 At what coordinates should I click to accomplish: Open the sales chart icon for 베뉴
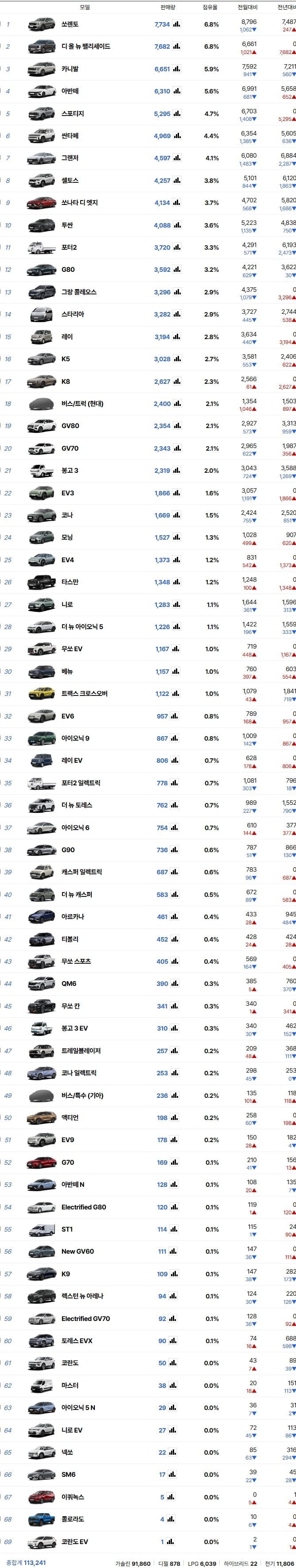pos(177,672)
